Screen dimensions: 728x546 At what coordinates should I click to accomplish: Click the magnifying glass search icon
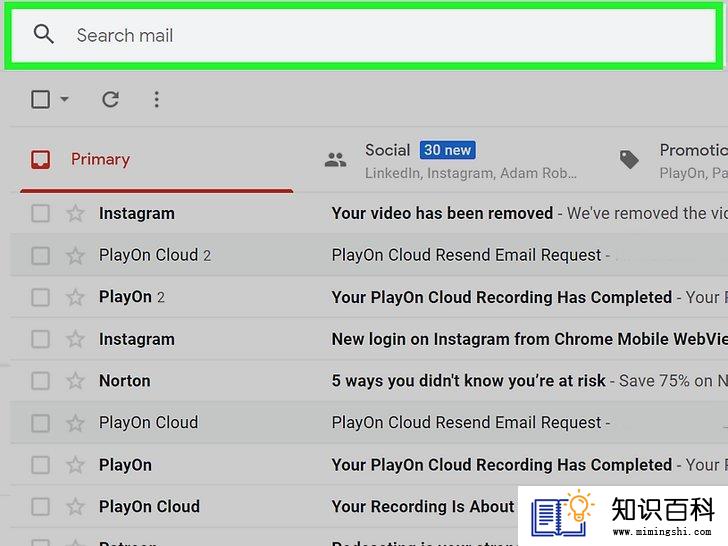[x=44, y=34]
